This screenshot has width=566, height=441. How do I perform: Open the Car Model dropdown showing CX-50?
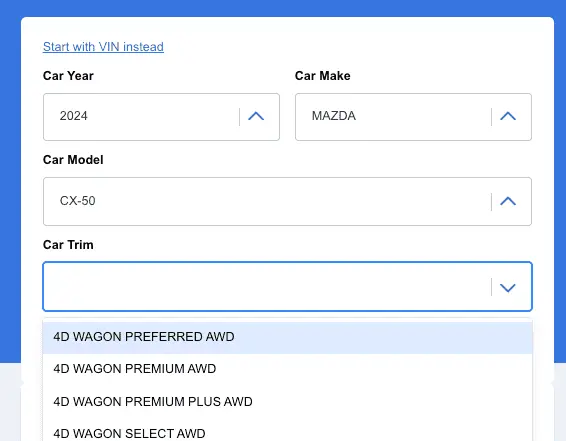[287, 201]
